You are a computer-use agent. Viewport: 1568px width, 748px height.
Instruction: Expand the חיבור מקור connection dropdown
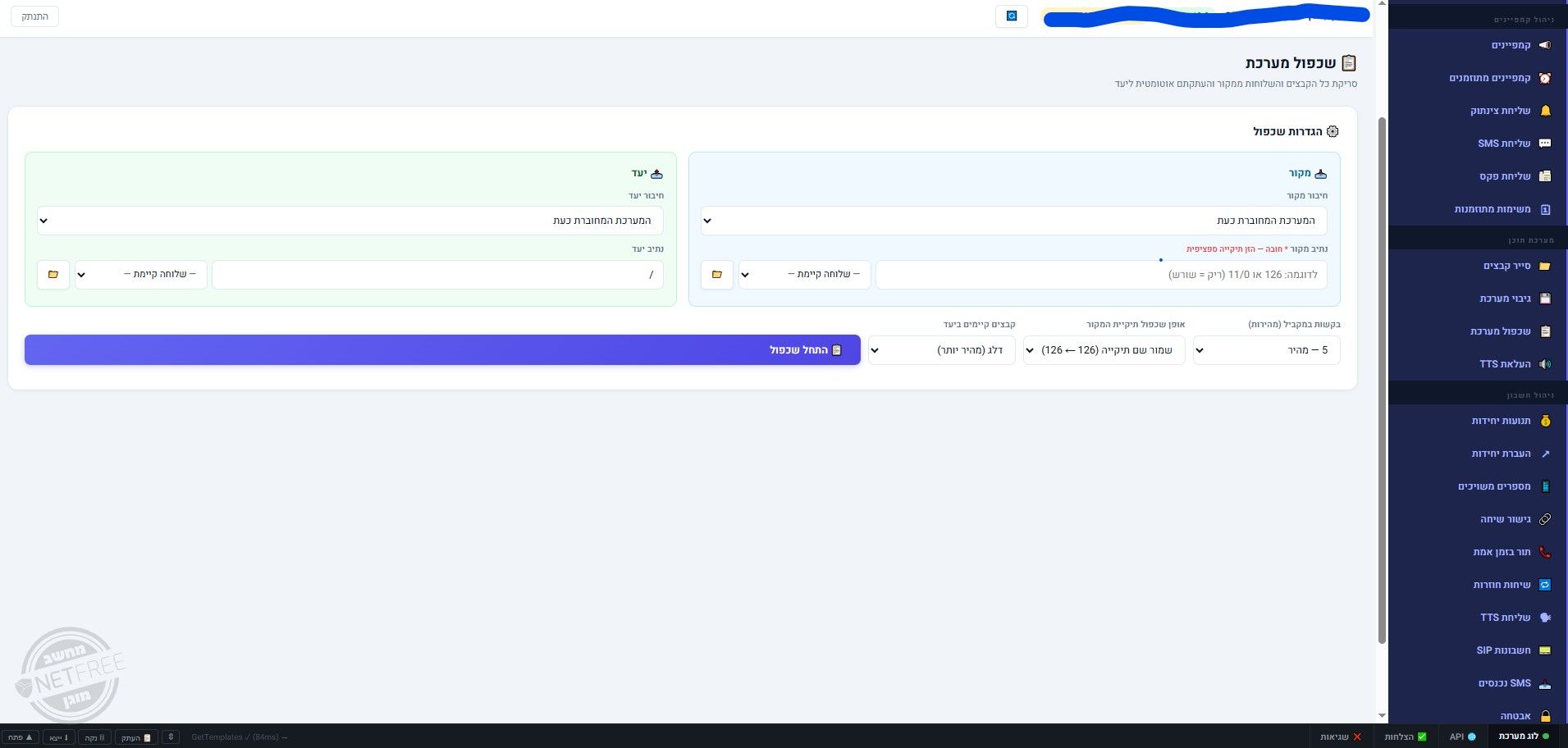1013,221
